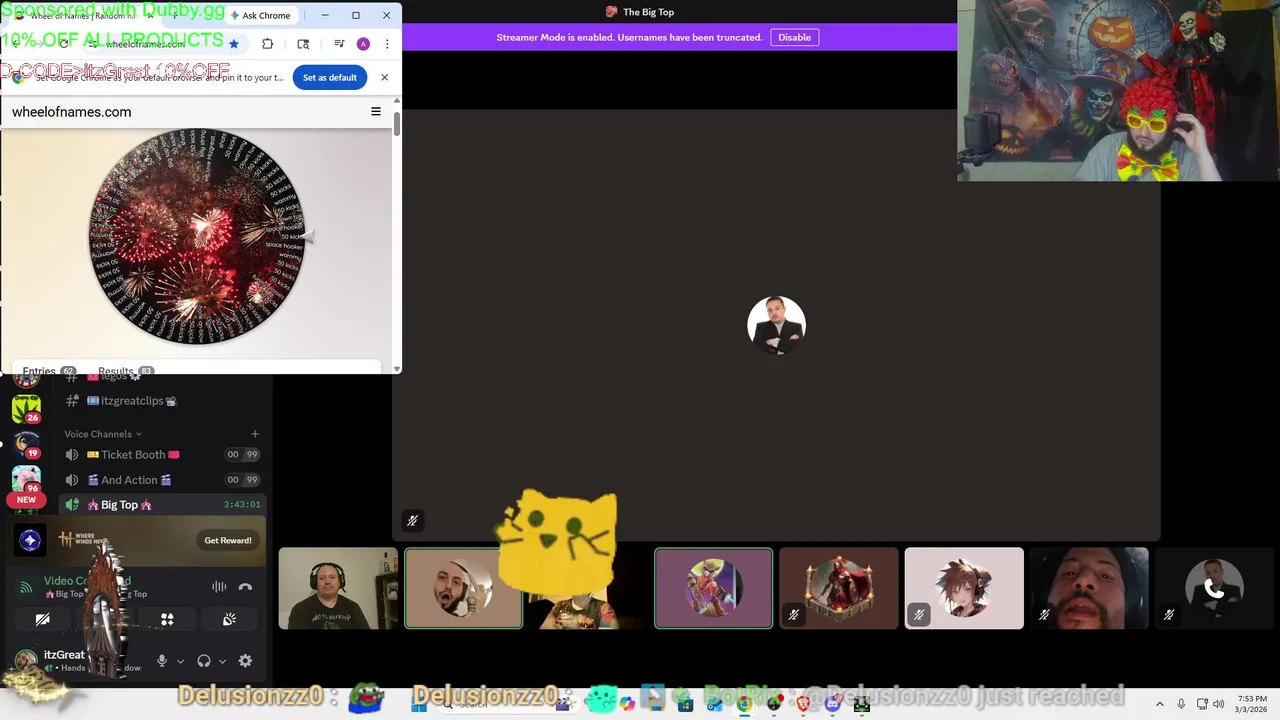
Task: Reload the wheelofnames page
Action: 64,44
